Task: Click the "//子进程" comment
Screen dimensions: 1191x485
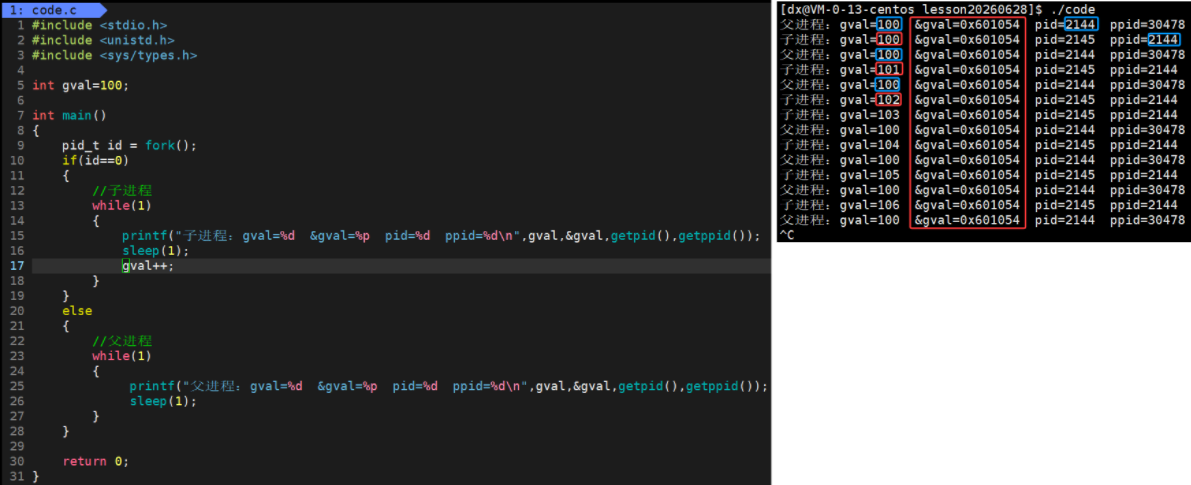Action: point(122,191)
